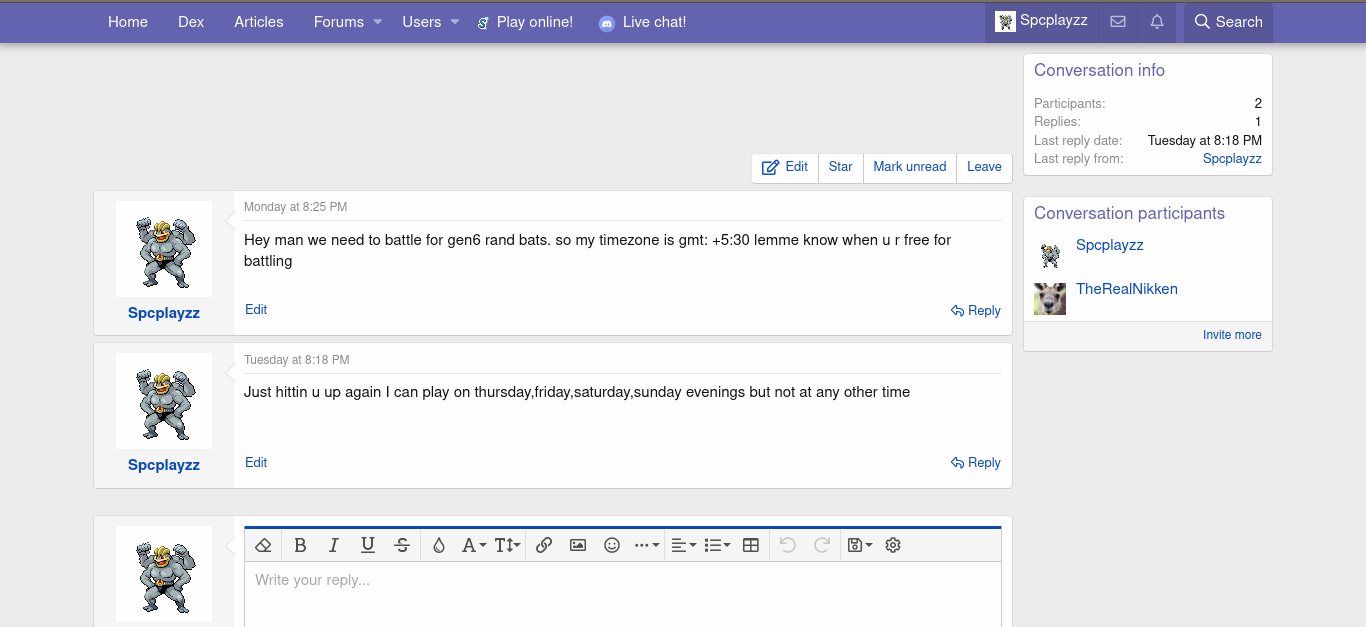Open the alerts bell icon

pos(1157,22)
